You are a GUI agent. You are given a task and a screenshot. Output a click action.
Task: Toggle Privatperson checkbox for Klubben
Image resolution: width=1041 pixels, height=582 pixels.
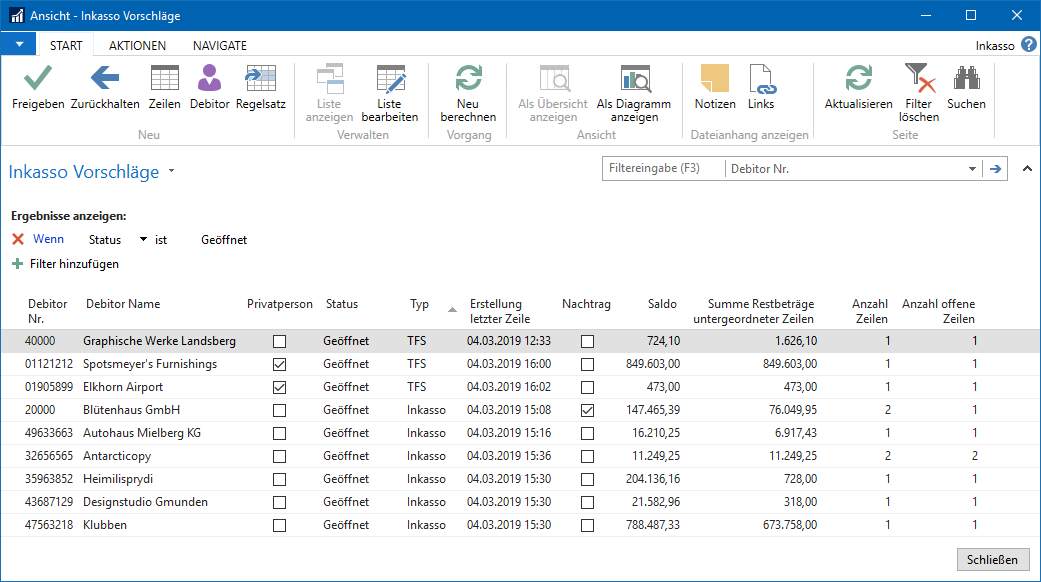point(280,526)
